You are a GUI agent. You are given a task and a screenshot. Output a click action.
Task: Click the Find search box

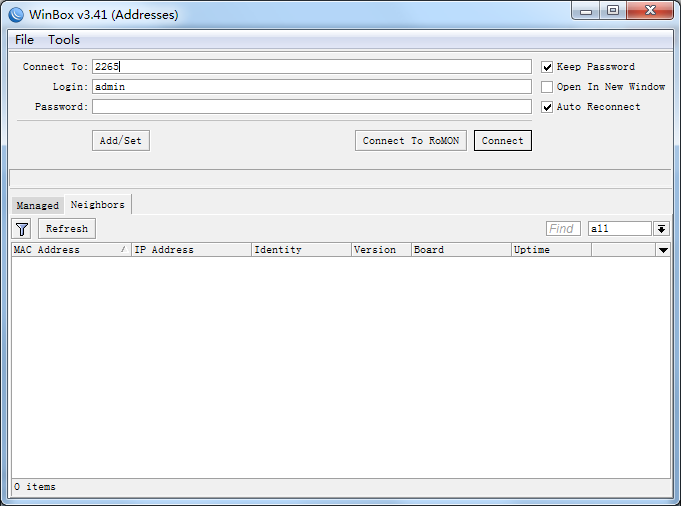coord(563,229)
